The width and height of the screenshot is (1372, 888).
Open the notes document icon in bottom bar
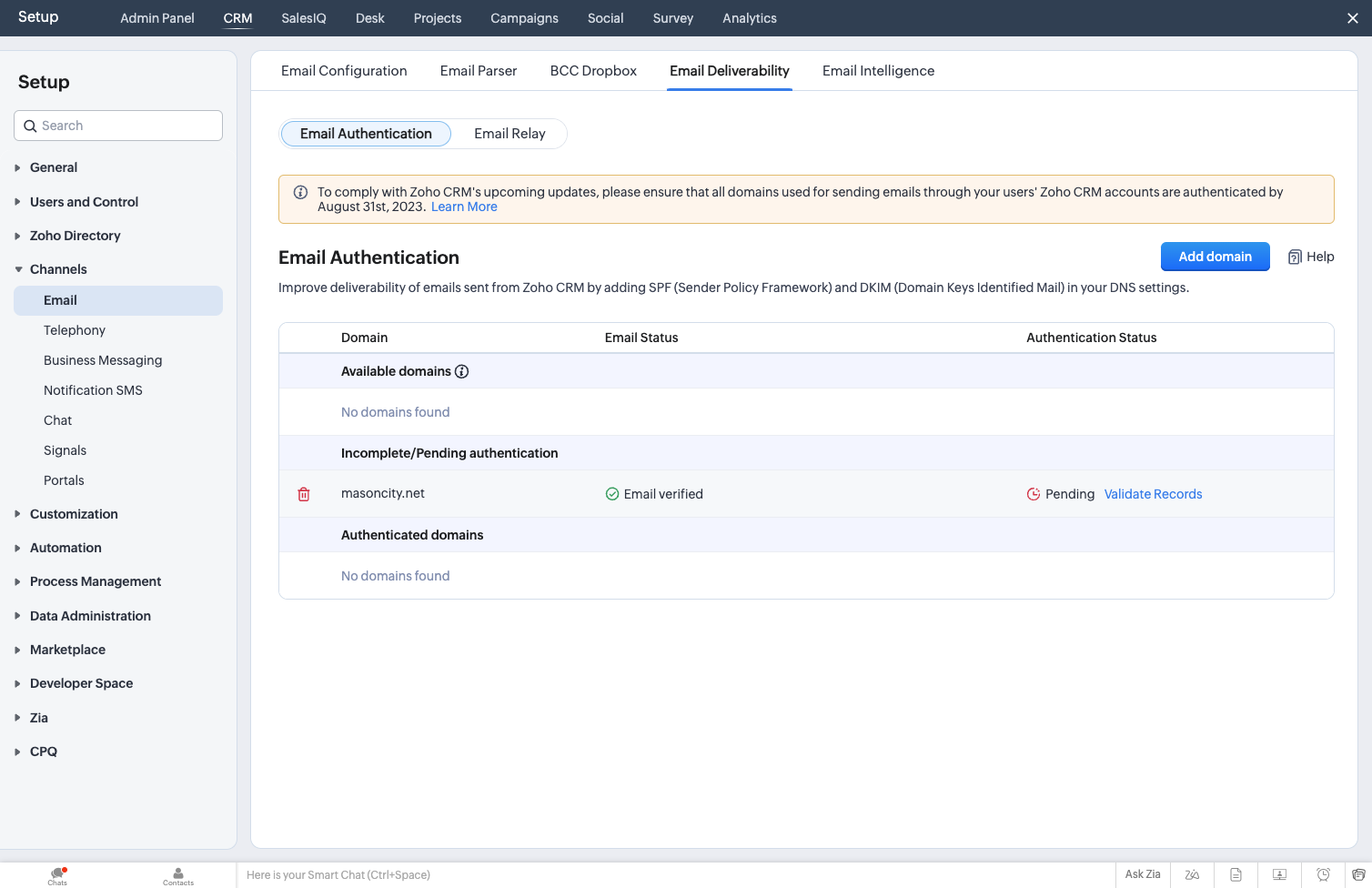1236,874
